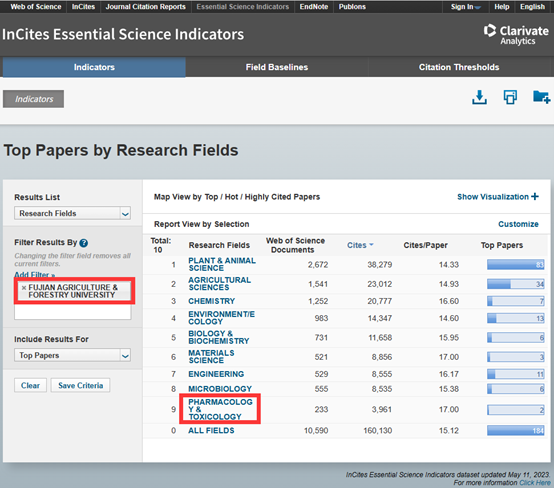Open AGRICULTURAL SCIENCES field

(x=219, y=284)
